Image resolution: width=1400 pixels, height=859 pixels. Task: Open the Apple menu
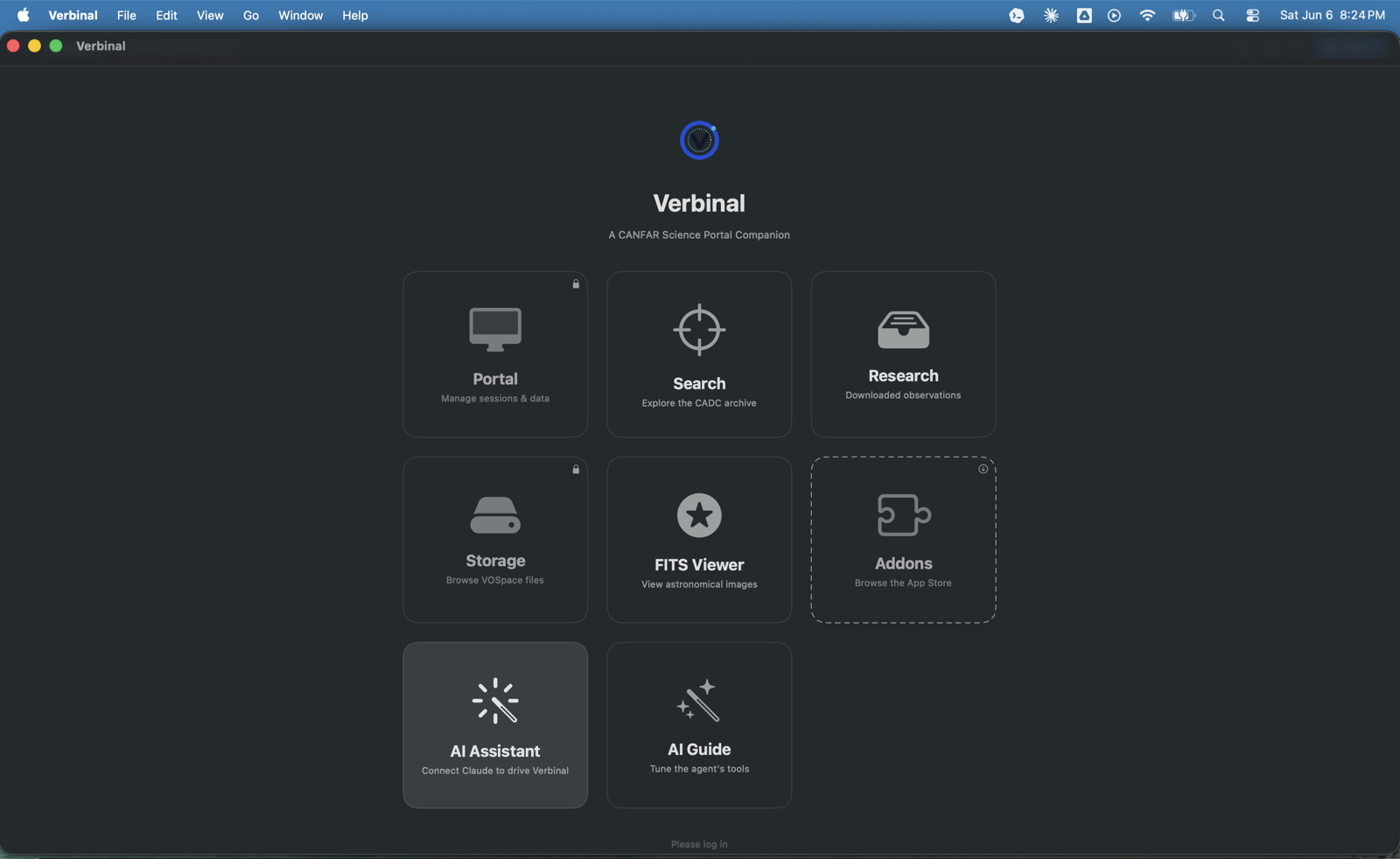24,15
